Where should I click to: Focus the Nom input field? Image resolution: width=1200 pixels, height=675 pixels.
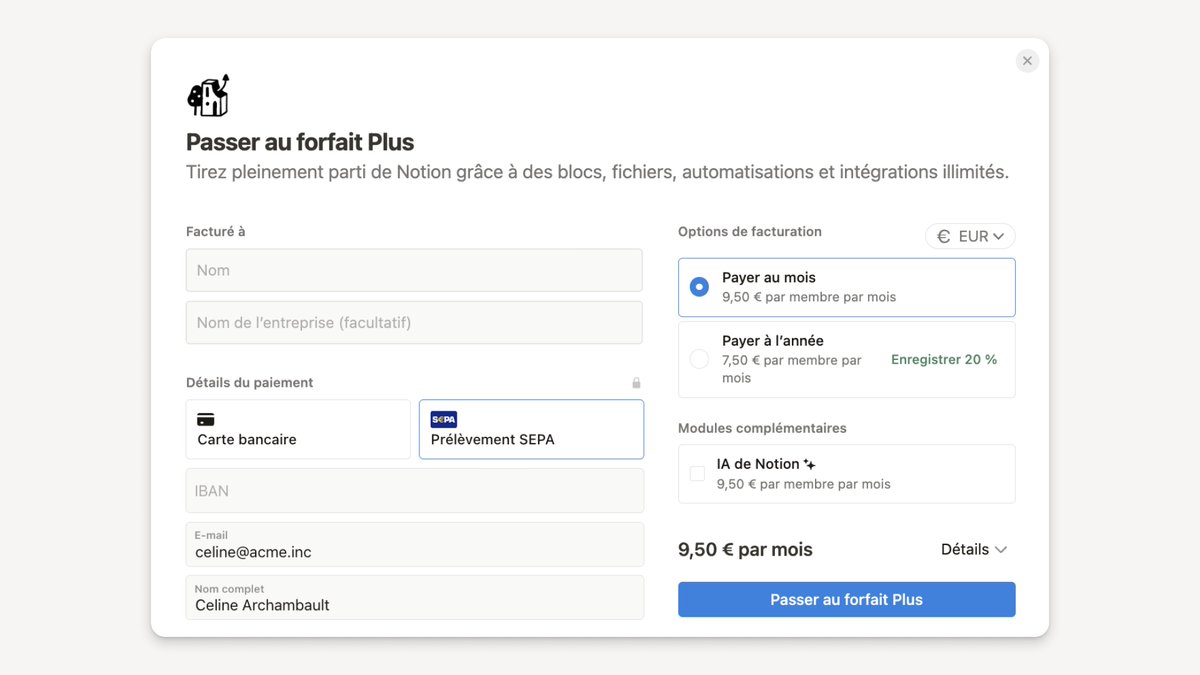click(414, 270)
